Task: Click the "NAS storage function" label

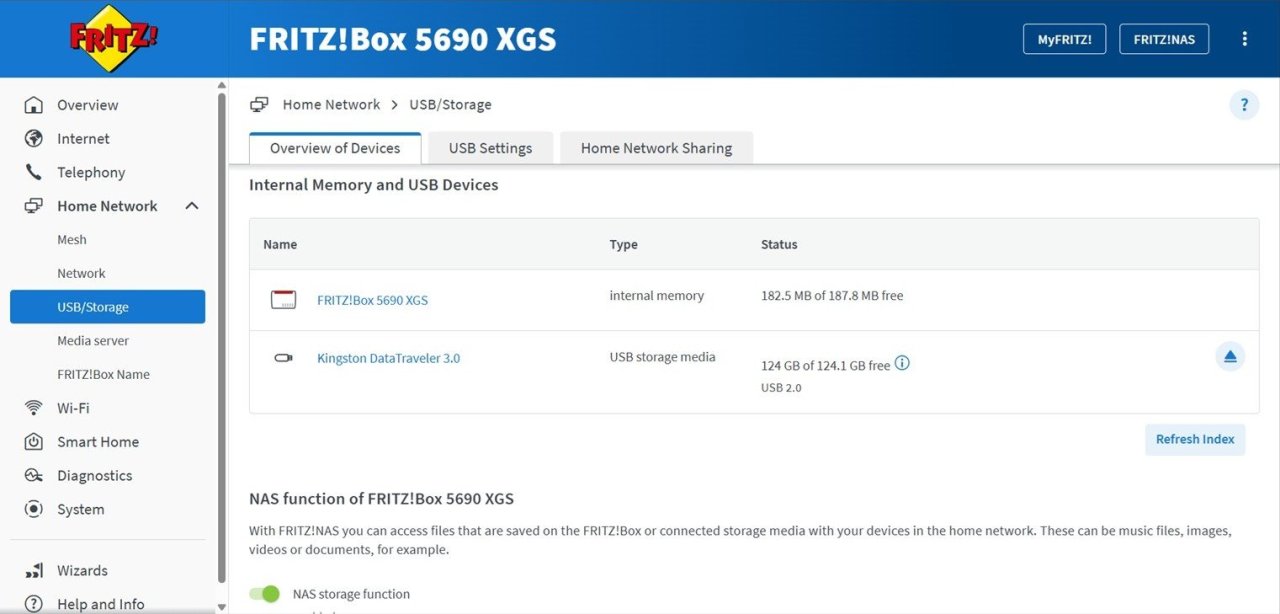Action: pos(351,594)
